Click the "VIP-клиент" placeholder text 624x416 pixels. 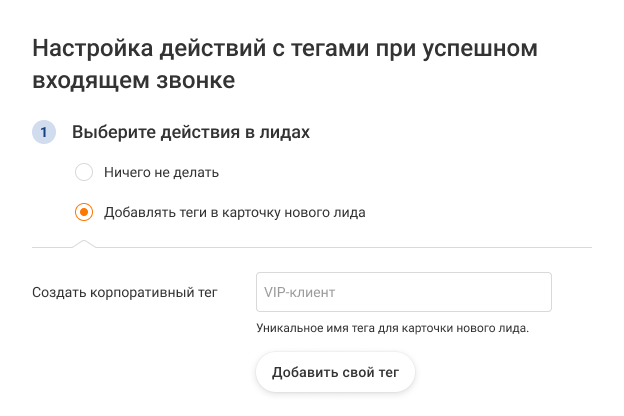[299, 293]
